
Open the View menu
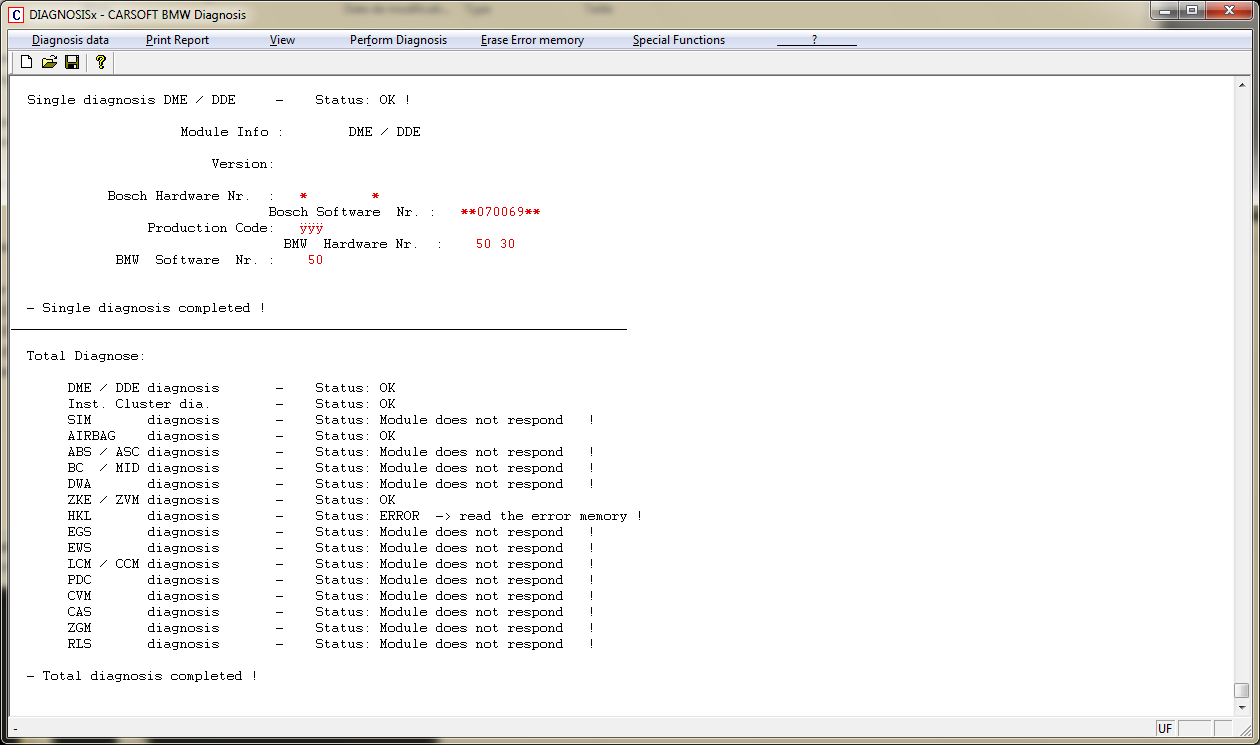tap(282, 40)
